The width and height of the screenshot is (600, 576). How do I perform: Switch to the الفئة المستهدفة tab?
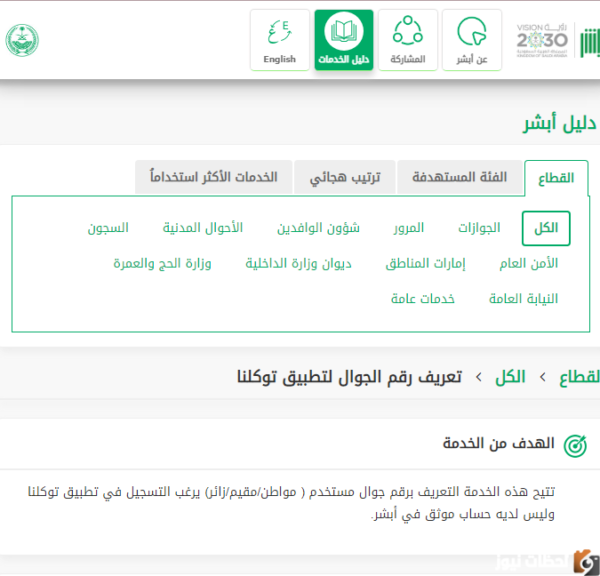coord(460,177)
